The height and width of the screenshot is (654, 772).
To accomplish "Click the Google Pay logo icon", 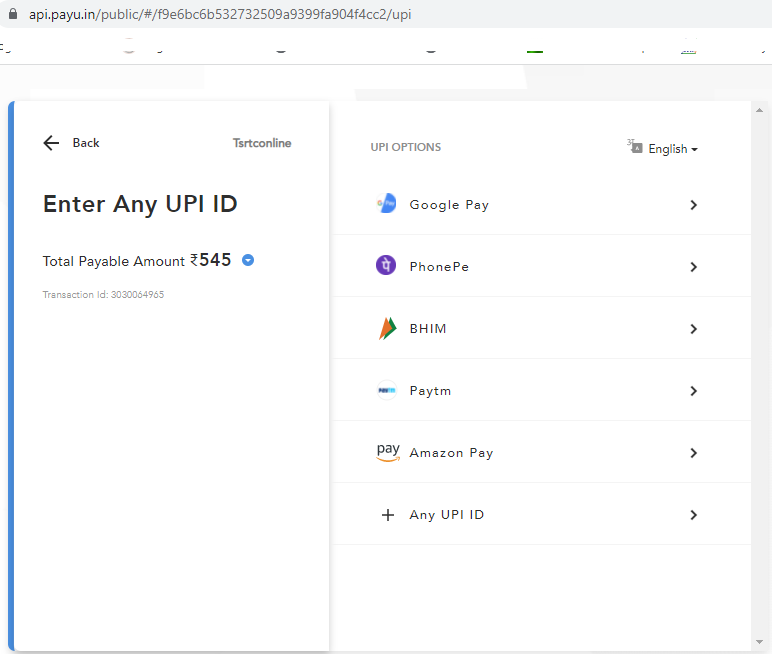I will pyautogui.click(x=386, y=203).
